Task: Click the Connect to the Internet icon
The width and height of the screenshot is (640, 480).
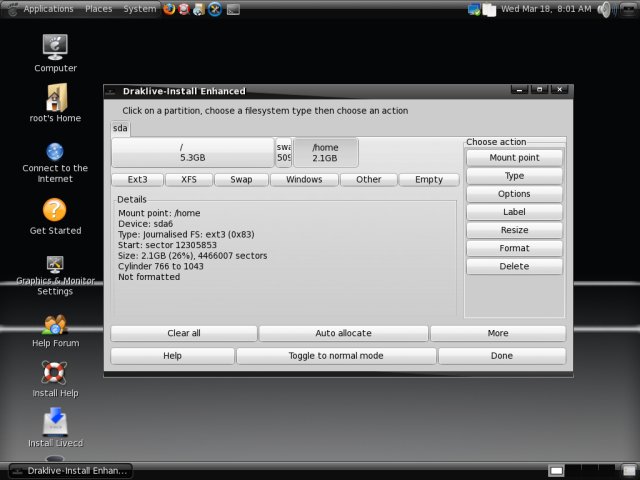Action: click(55, 150)
